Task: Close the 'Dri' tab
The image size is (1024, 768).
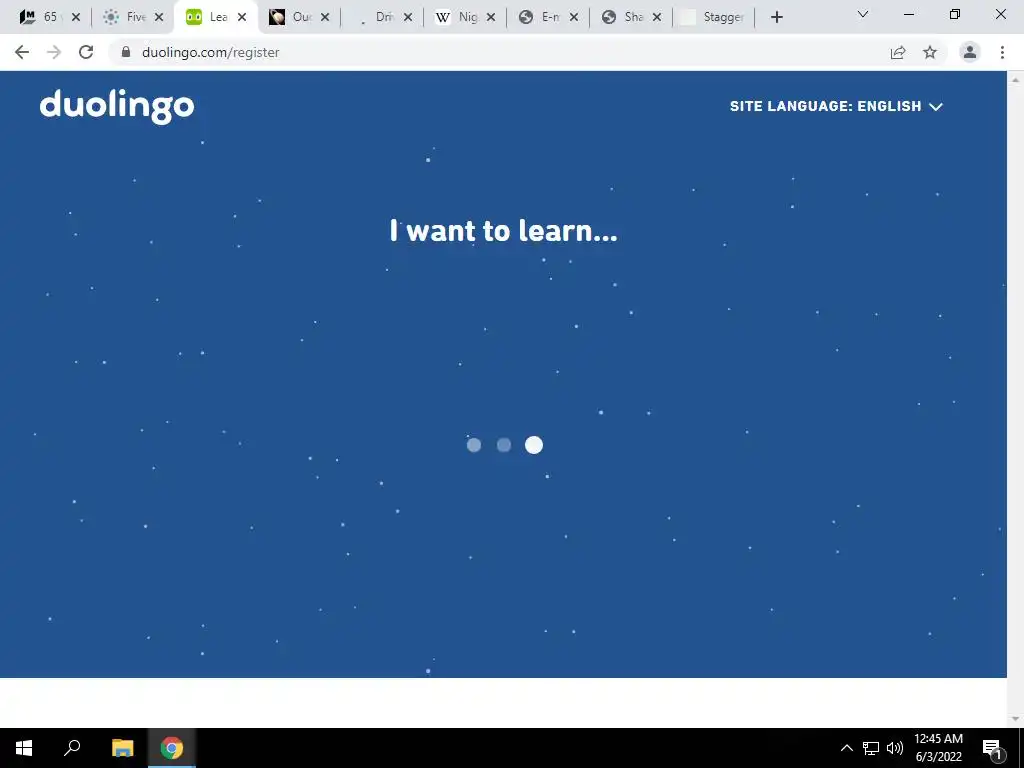Action: coord(408,17)
